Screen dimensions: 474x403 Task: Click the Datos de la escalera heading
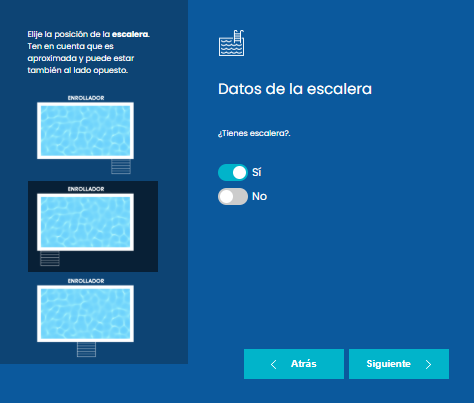tap(295, 89)
